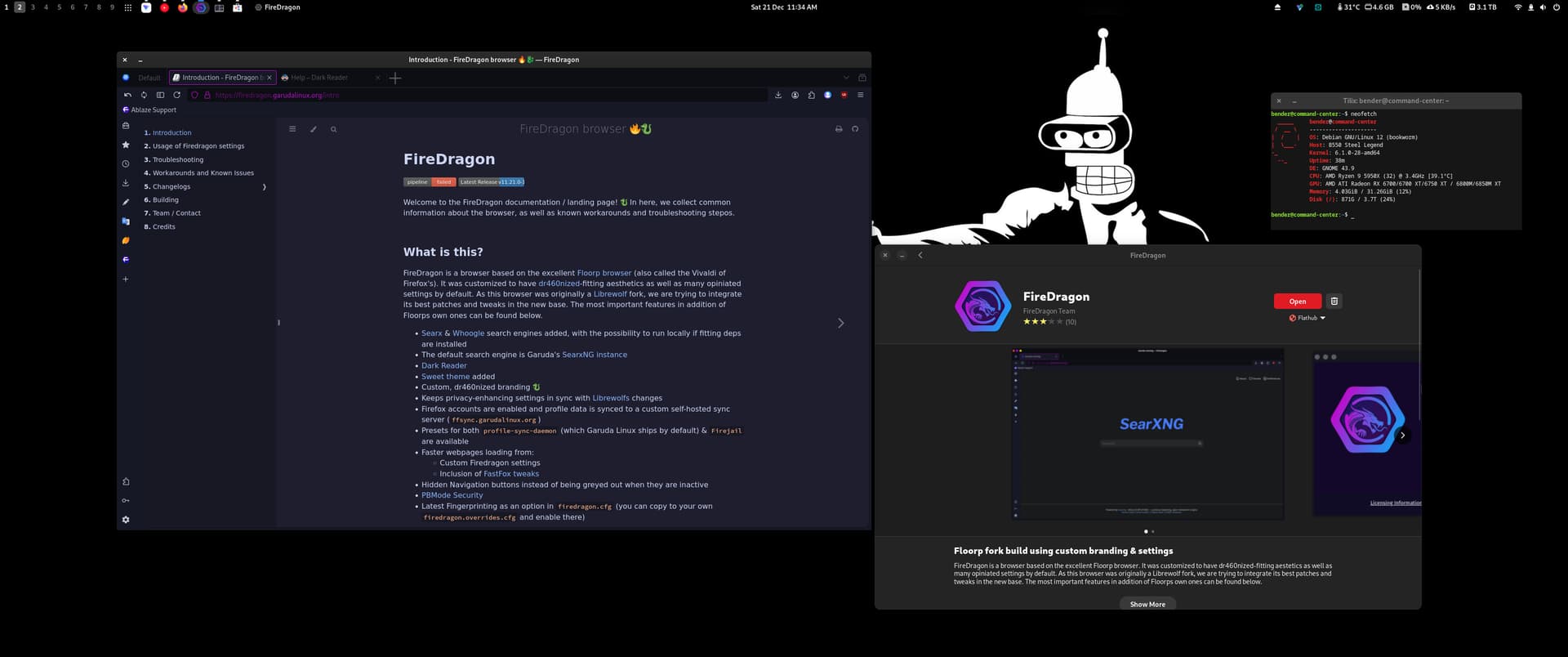
Task: Open the list all tabs dropdown
Action: point(846,78)
